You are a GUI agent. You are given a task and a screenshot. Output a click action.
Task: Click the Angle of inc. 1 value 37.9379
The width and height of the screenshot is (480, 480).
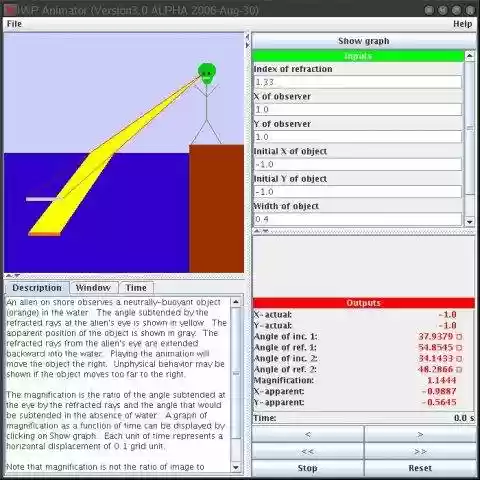(x=436, y=336)
